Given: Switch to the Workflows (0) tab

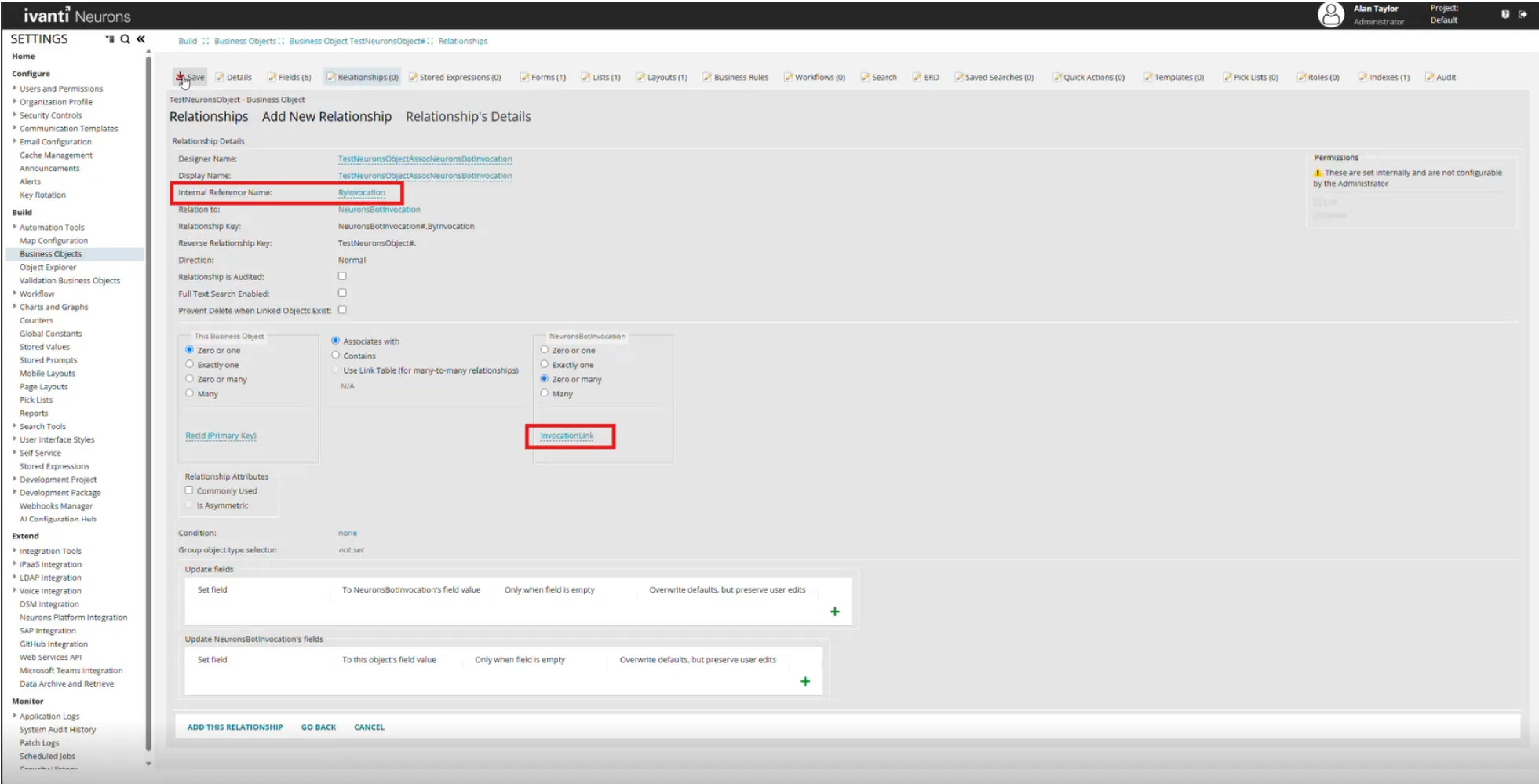Looking at the screenshot, I should 815,77.
